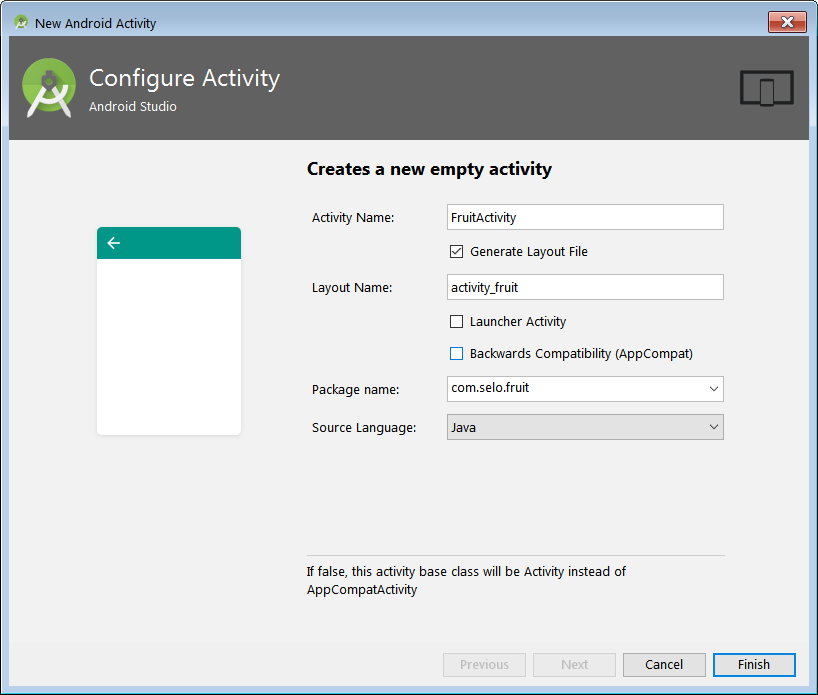Click the 'Layout Name:' label
This screenshot has height=695, width=818.
pos(352,287)
